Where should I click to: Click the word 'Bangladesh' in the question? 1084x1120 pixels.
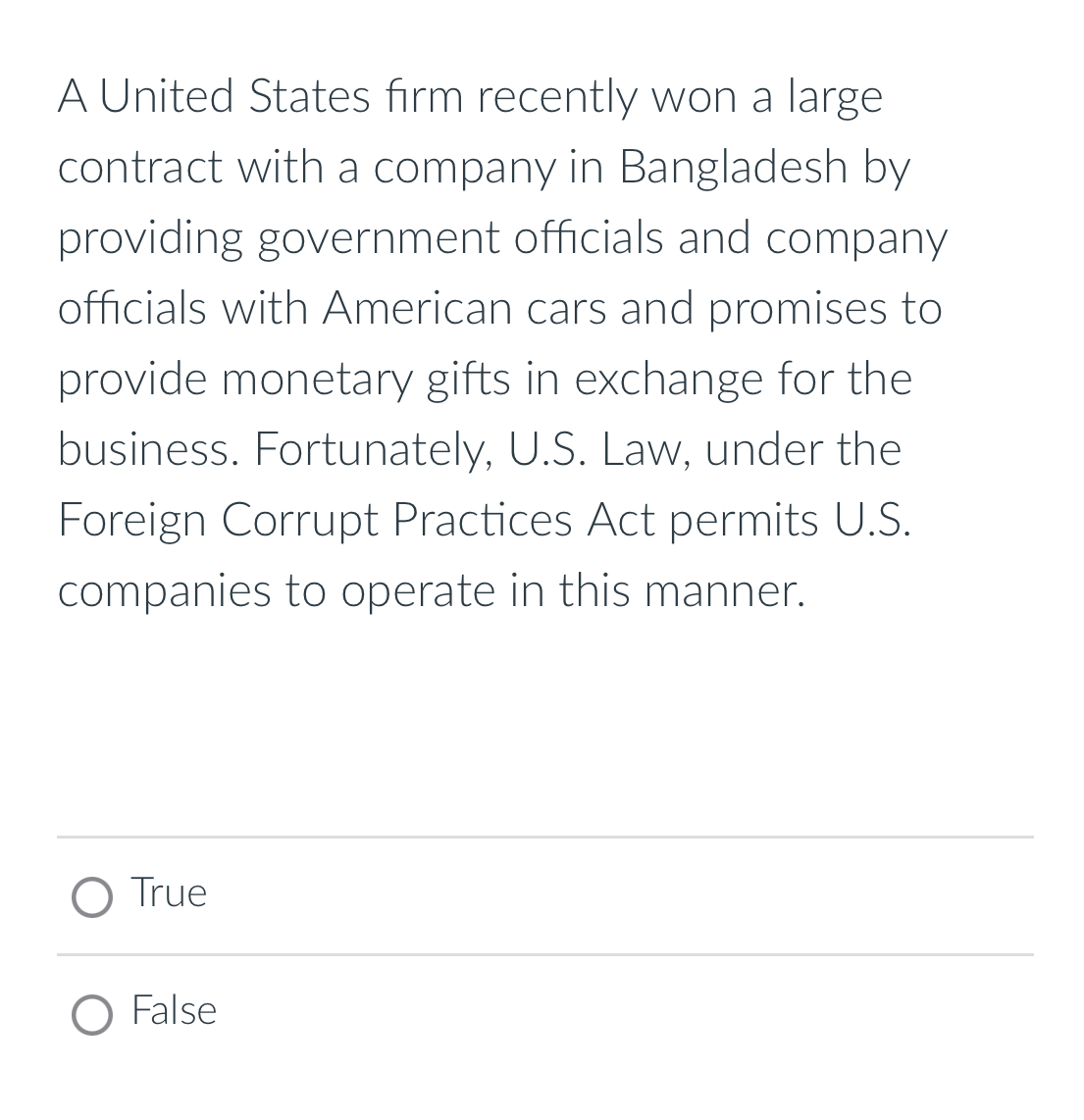click(x=733, y=167)
